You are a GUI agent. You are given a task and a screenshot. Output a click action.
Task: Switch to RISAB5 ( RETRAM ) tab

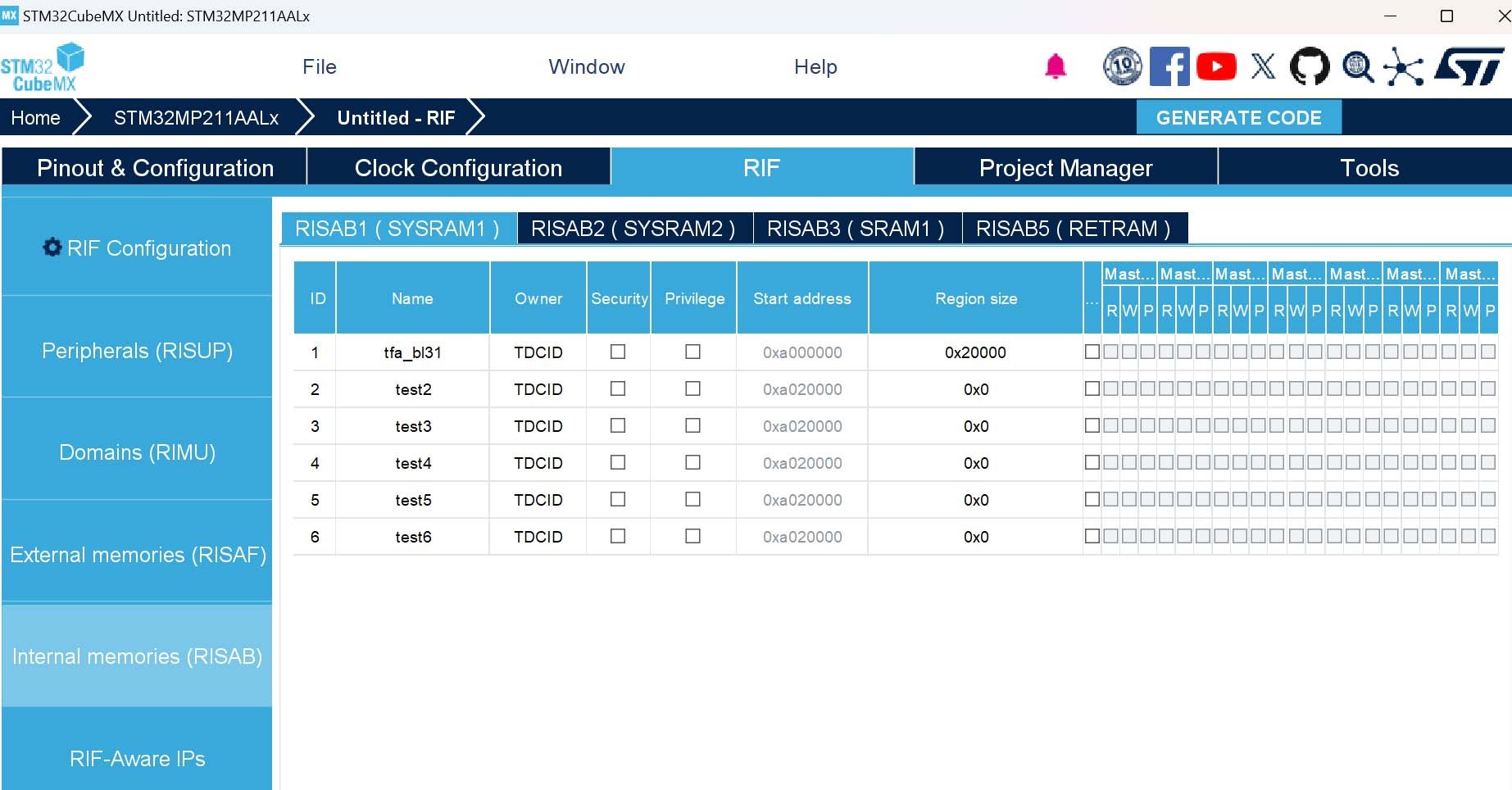[x=1074, y=229]
